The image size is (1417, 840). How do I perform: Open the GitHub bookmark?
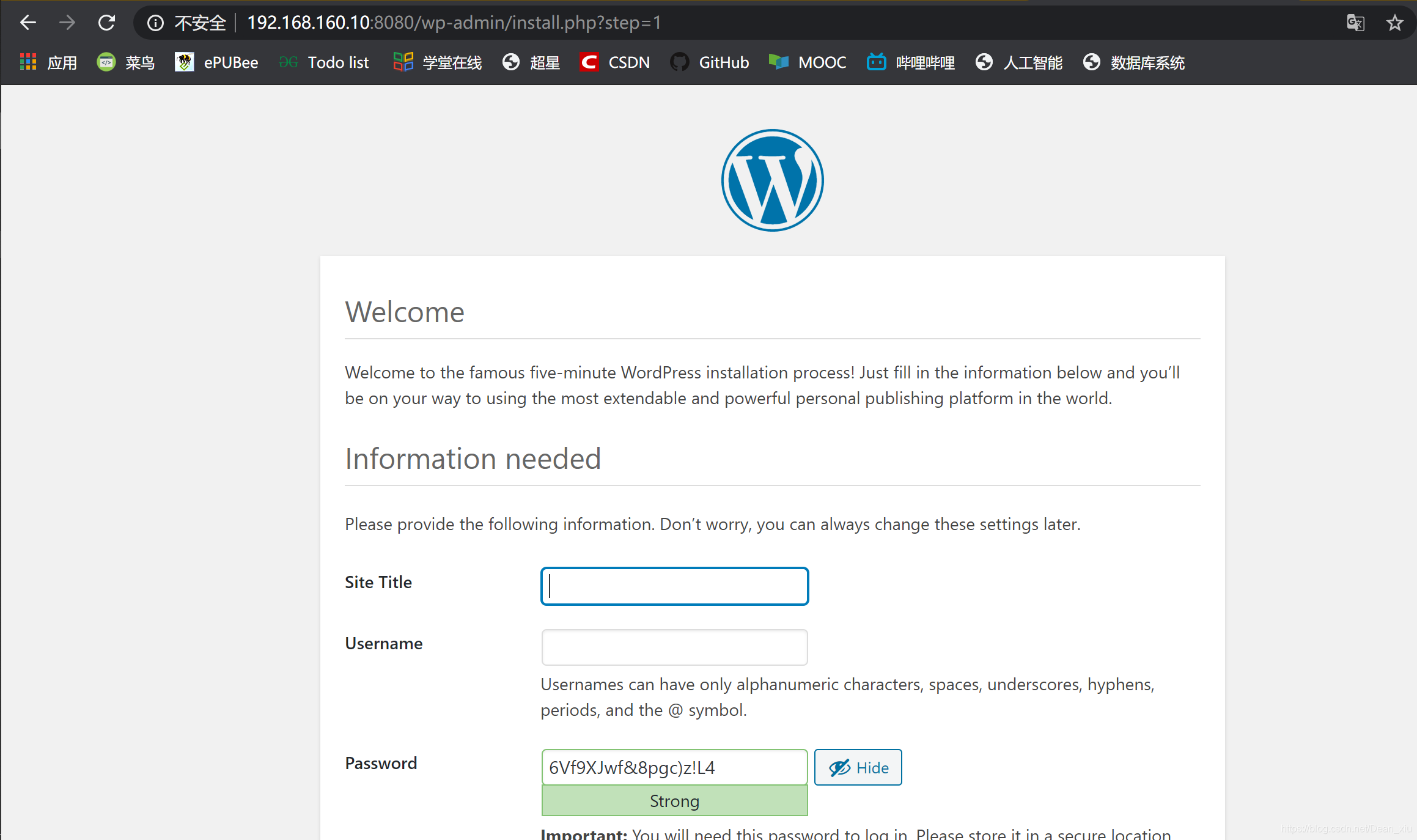point(710,62)
